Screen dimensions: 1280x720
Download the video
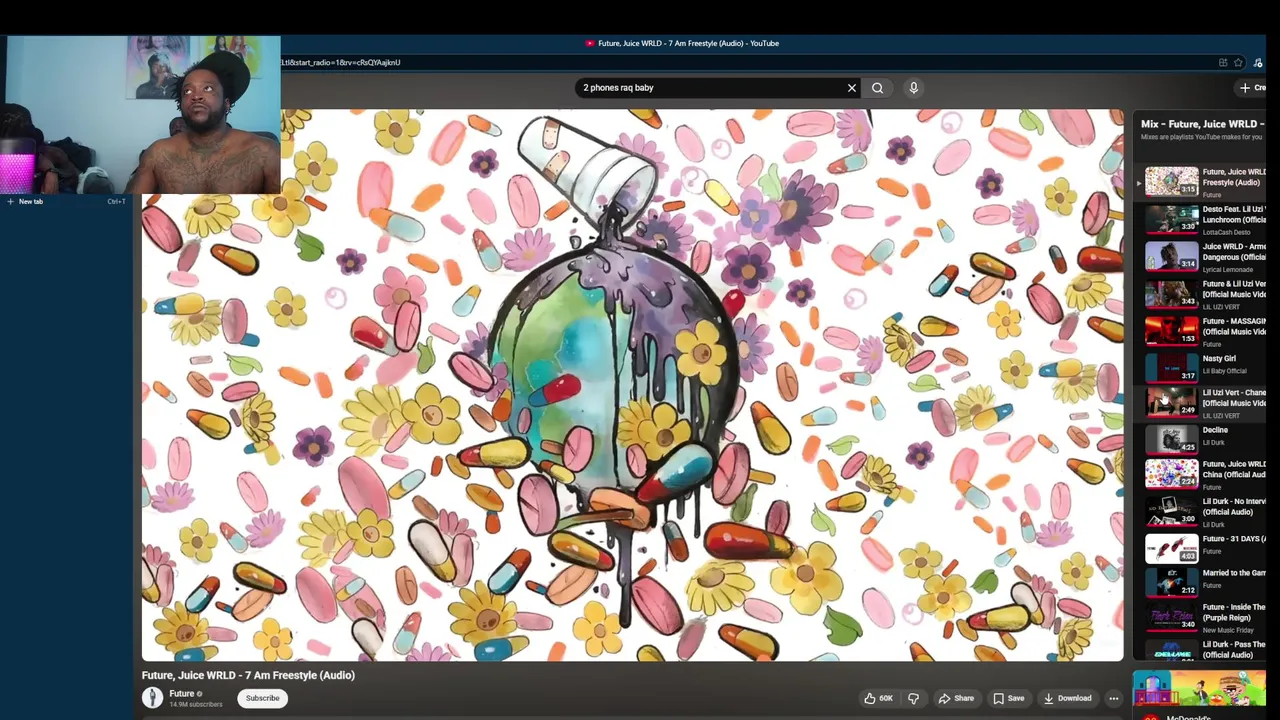coord(1067,698)
